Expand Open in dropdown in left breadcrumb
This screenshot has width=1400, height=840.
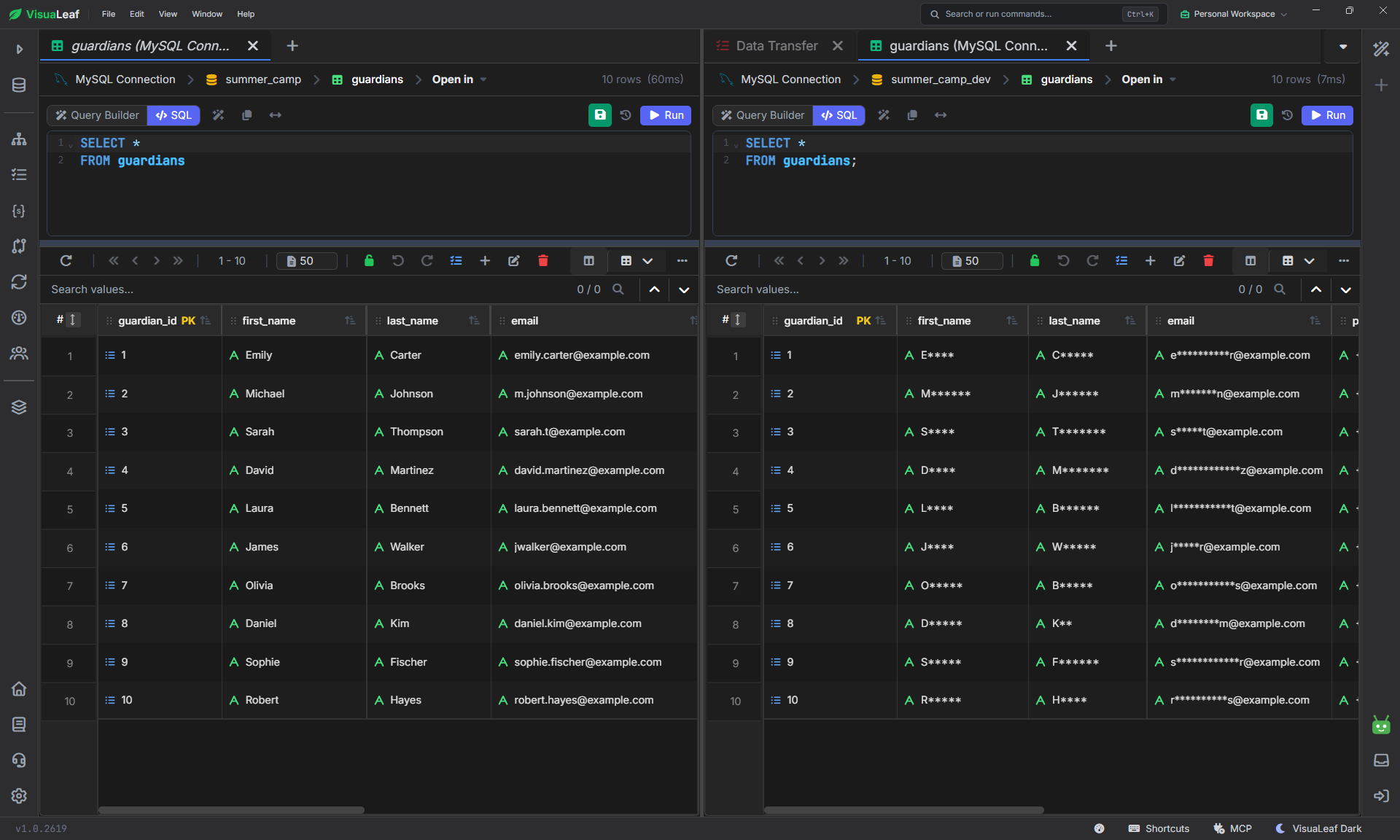tap(459, 79)
